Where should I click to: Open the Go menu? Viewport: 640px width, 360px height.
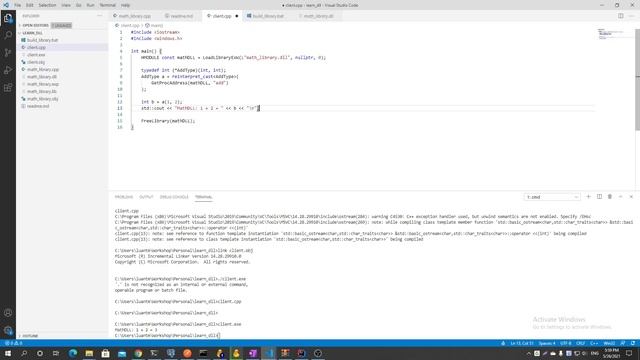tap(79, 5)
